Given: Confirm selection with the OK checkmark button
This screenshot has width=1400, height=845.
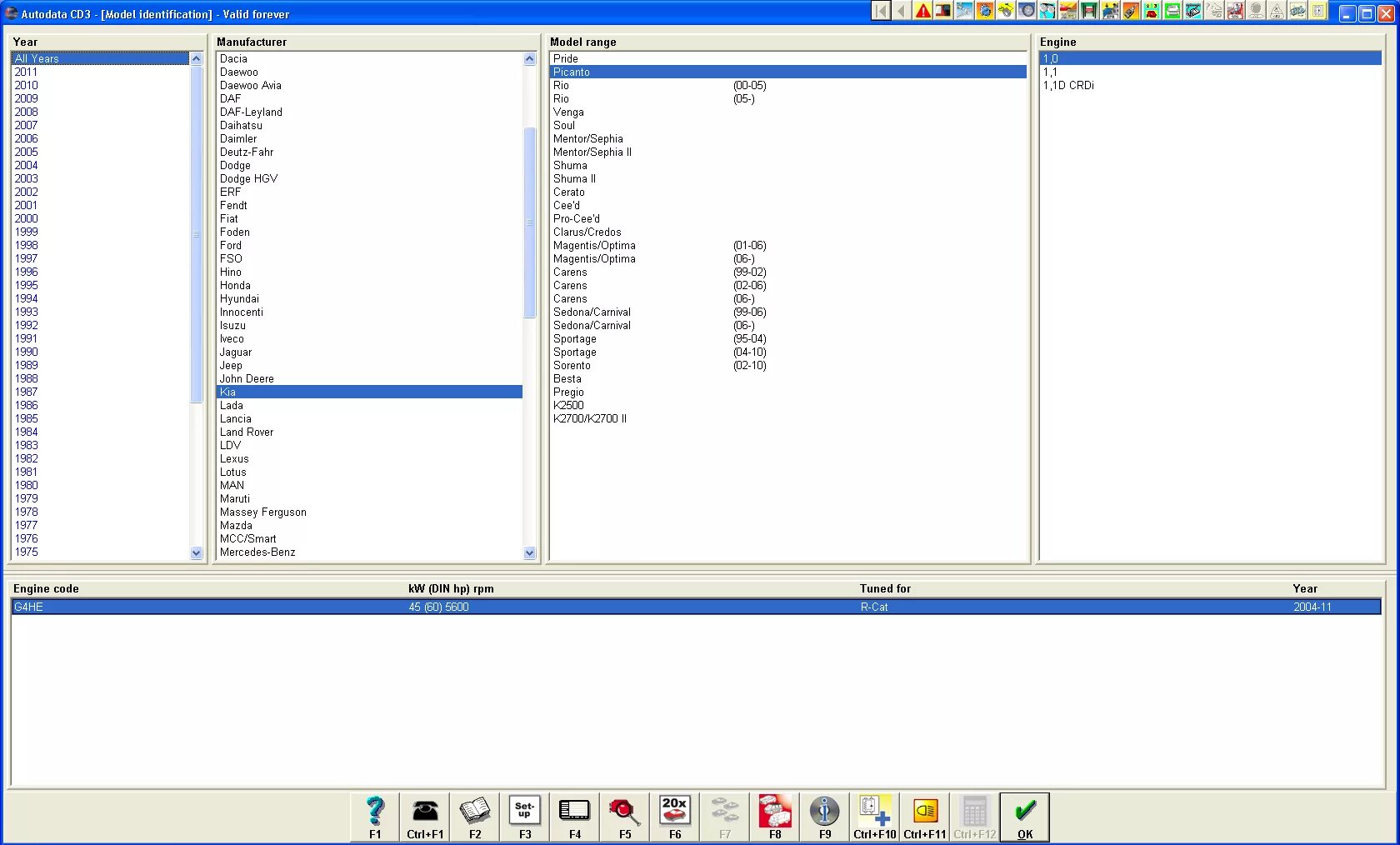Looking at the screenshot, I should pyautogui.click(x=1025, y=817).
